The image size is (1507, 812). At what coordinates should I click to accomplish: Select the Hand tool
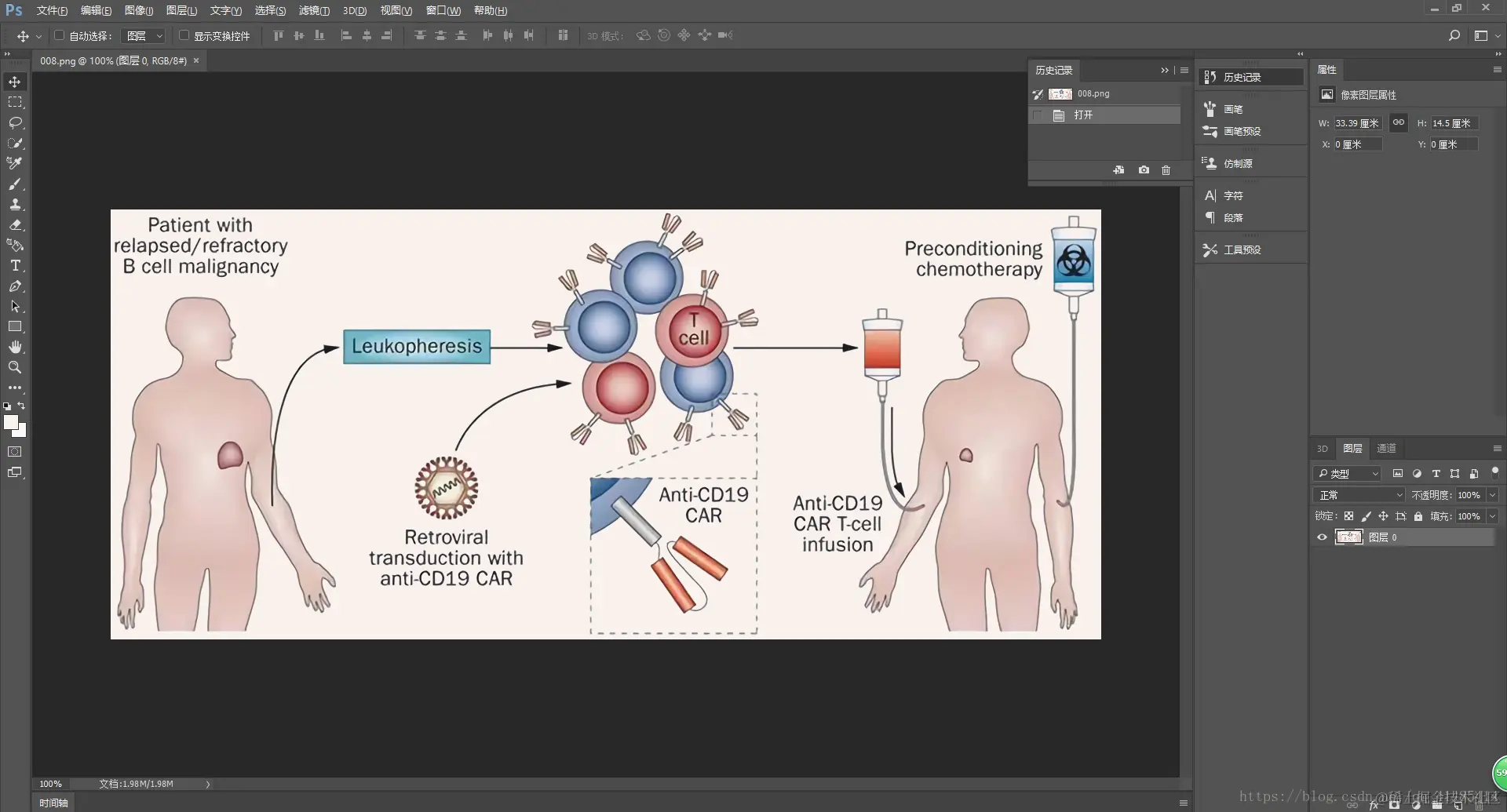pos(15,347)
